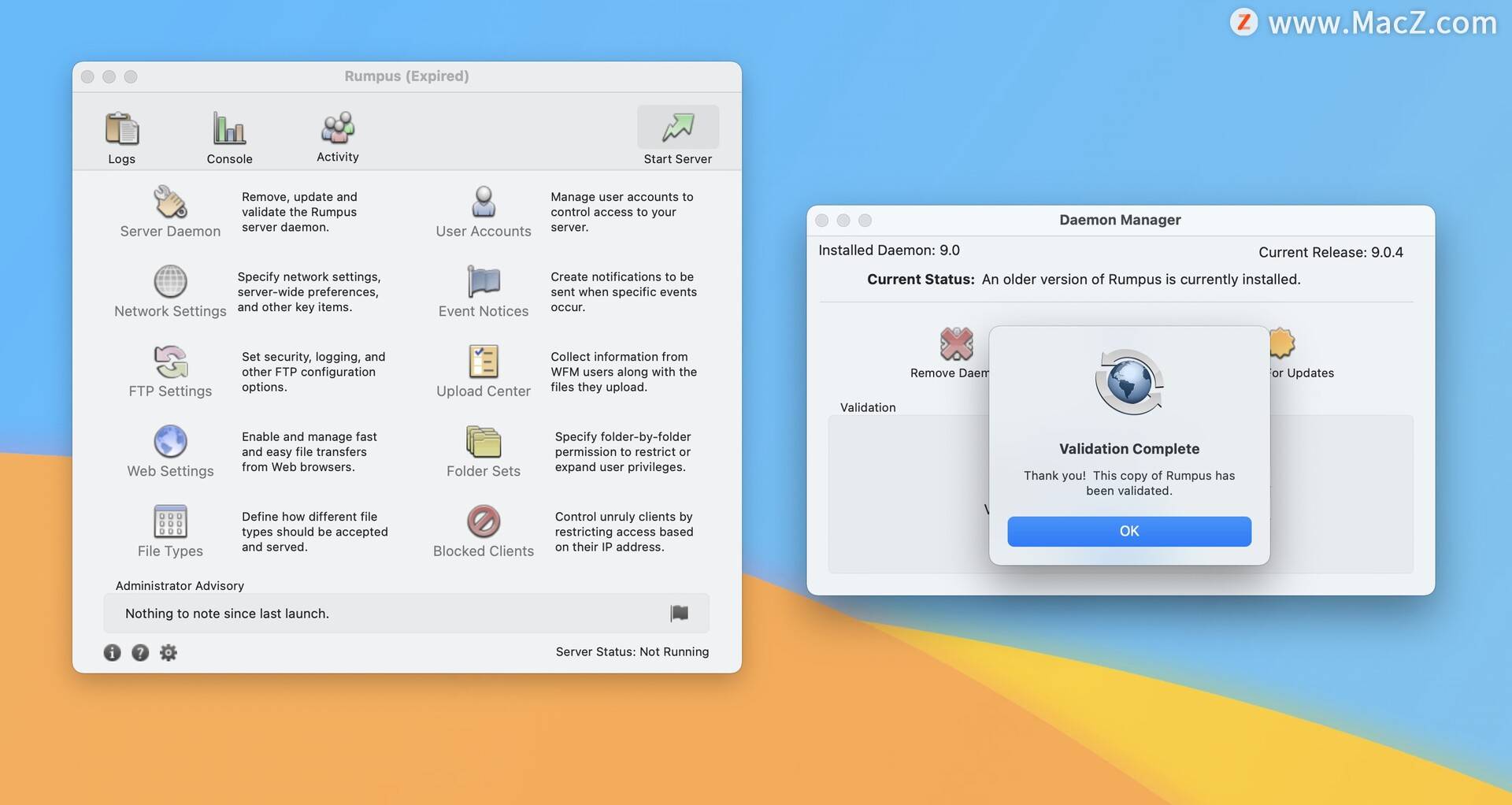
Task: Open the Activity users icon
Action: coord(338,127)
